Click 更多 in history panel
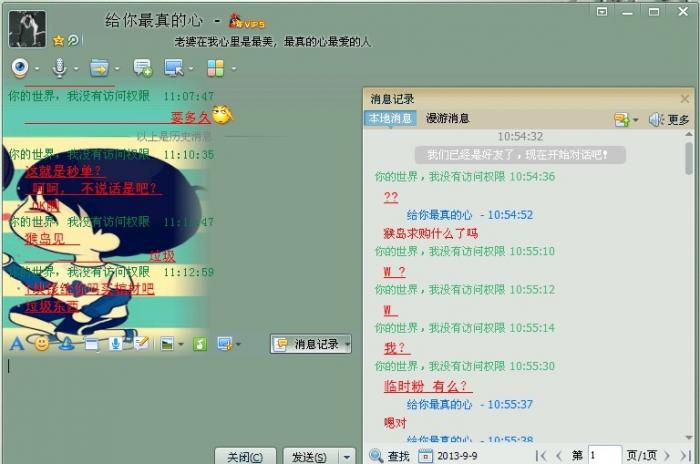The height and width of the screenshot is (464, 700). 679,120
